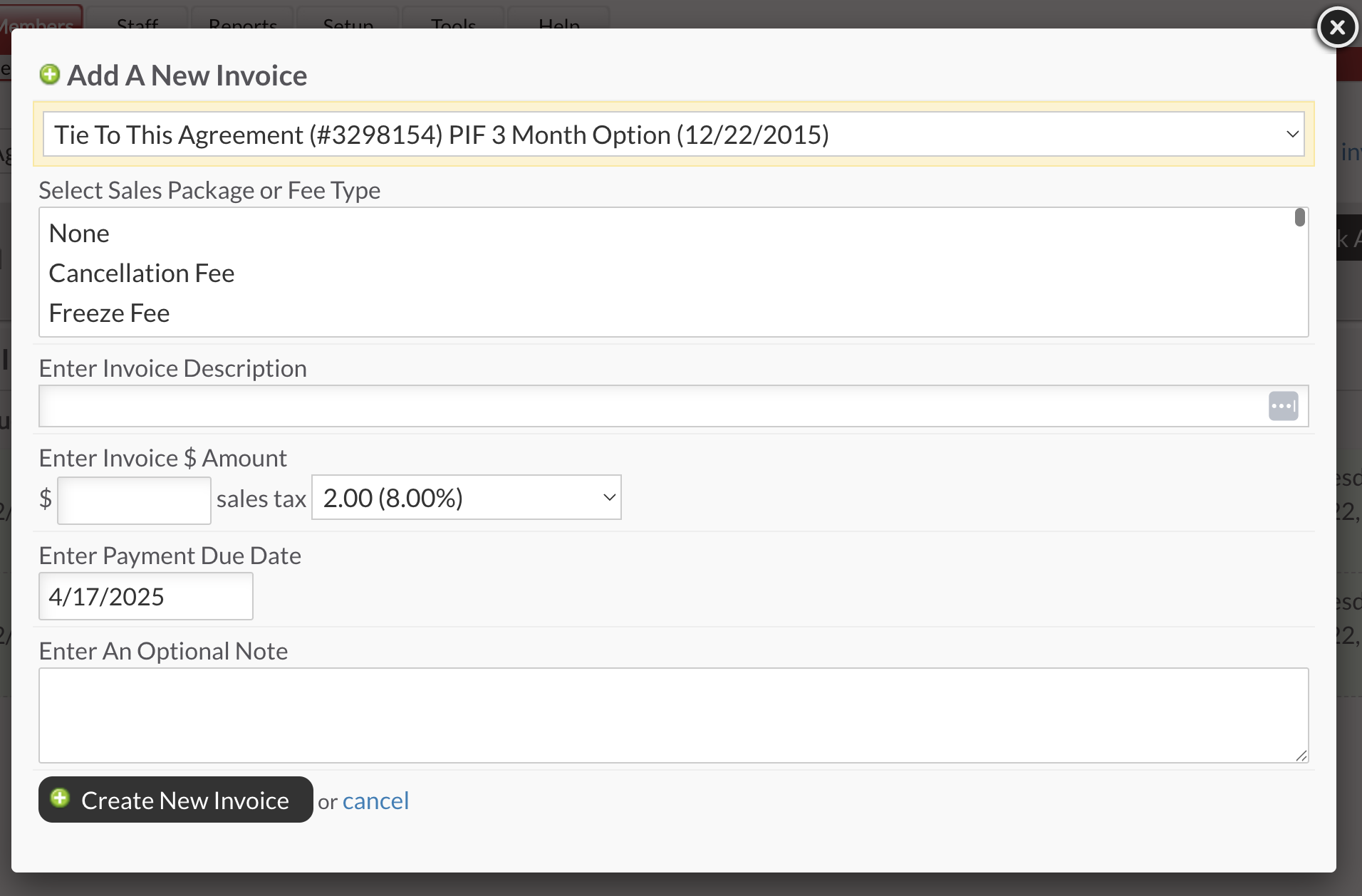The width and height of the screenshot is (1362, 896).
Task: Click the autofill icon in description field
Action: (1283, 406)
